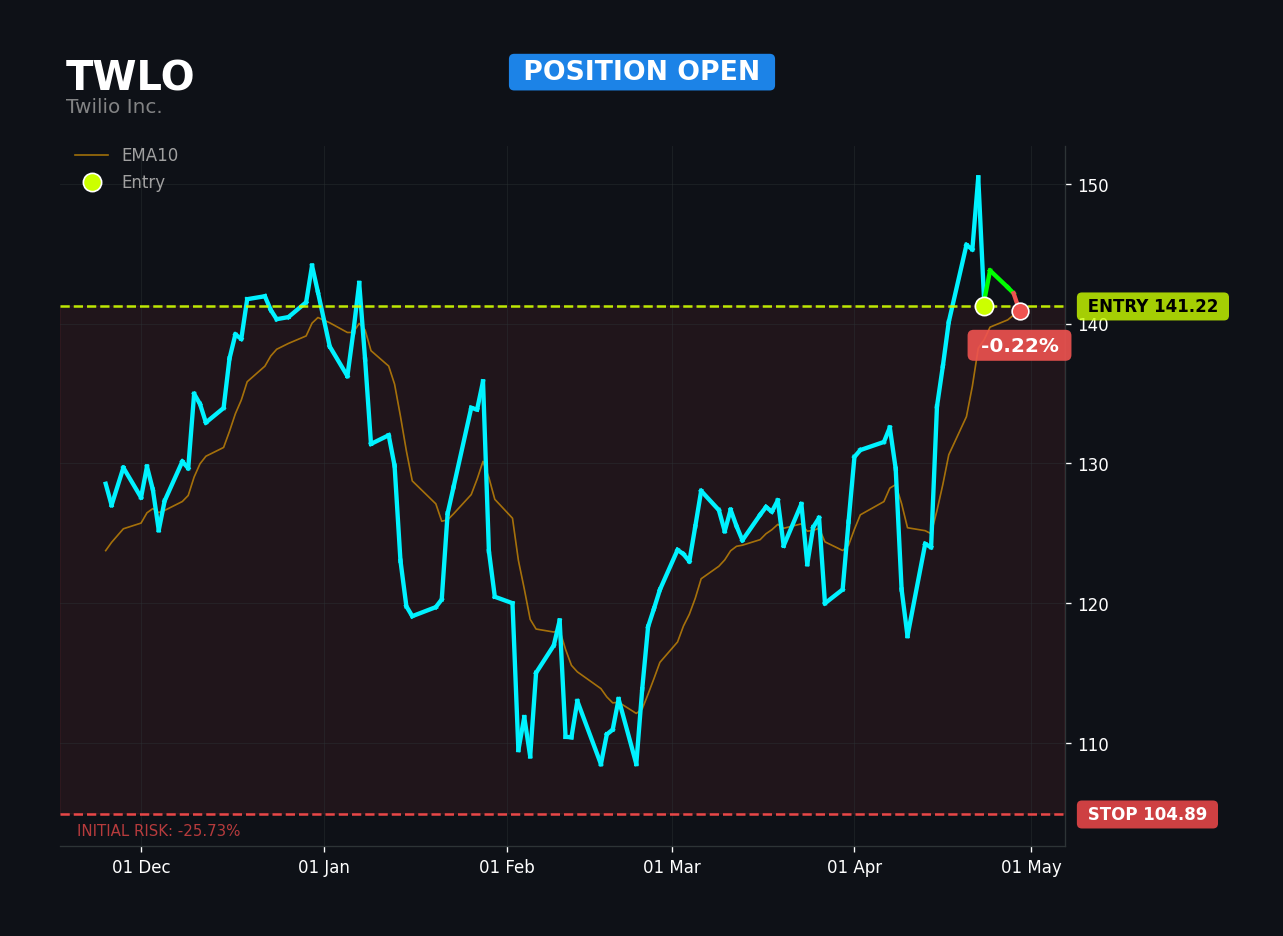Image resolution: width=1283 pixels, height=936 pixels.
Task: Click the 130 price axis label
Action: click(x=1093, y=465)
